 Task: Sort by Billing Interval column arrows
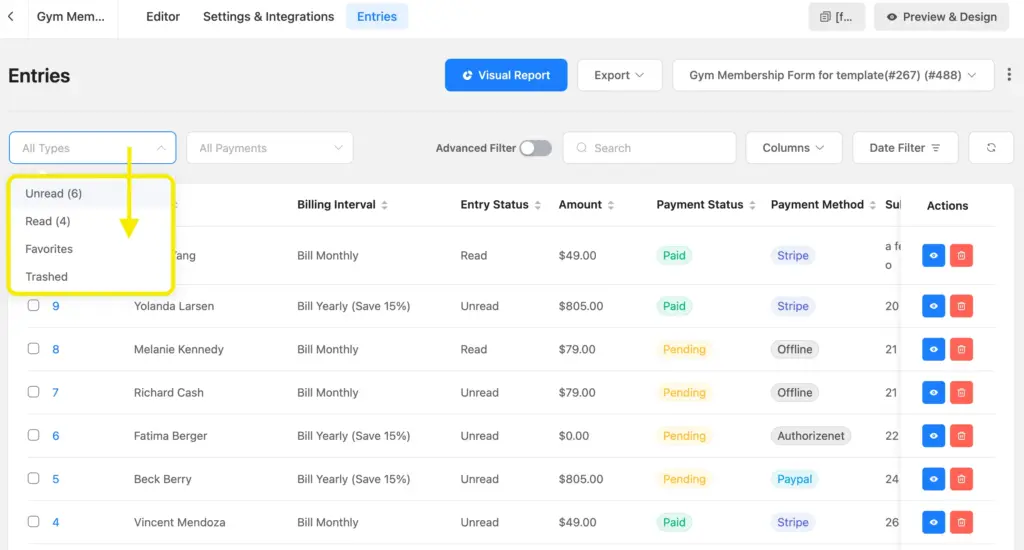[x=385, y=205]
